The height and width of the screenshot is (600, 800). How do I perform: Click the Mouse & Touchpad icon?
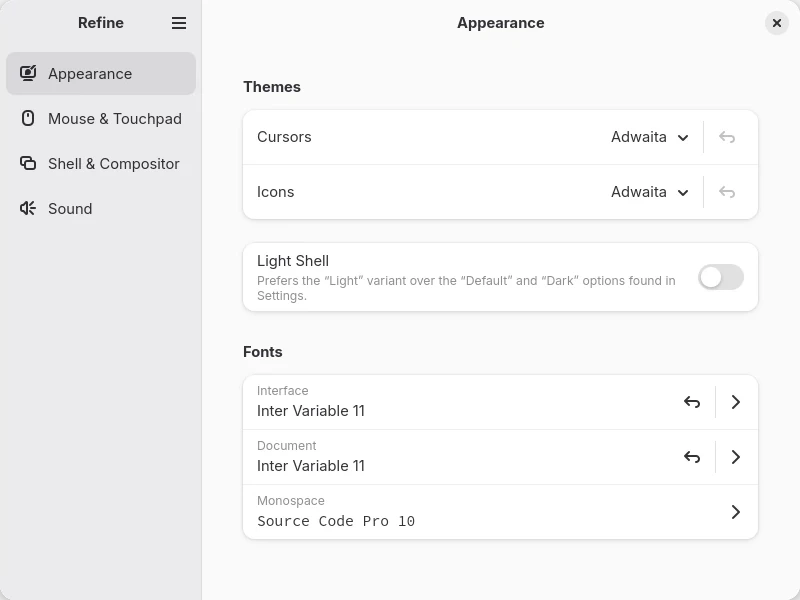(28, 118)
